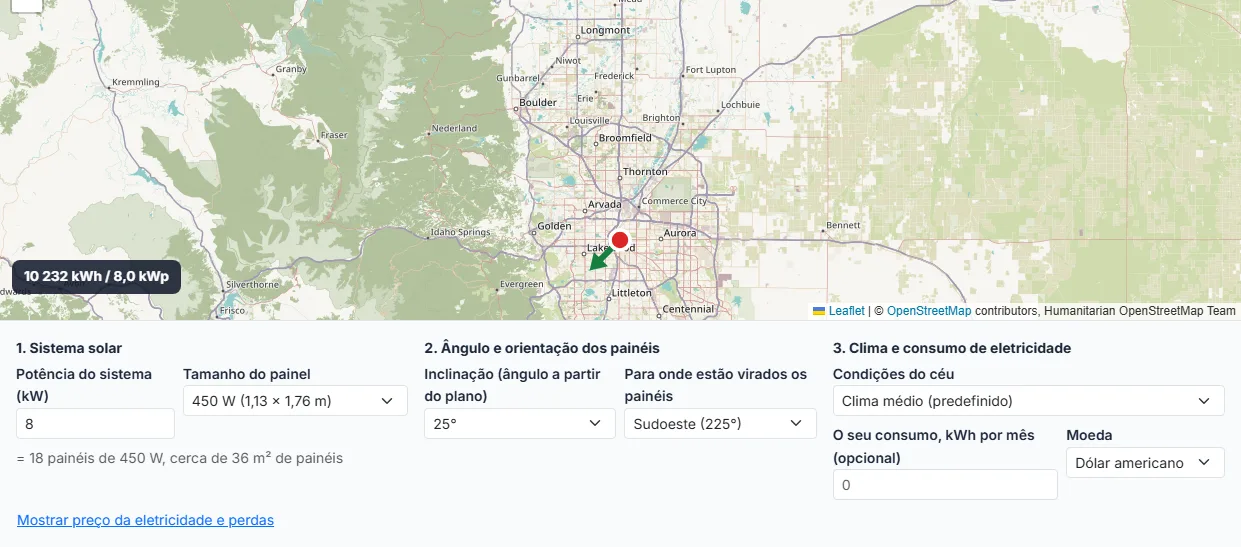Open Mostrar preço da eletricidade e perdas link
1241x547 pixels.
pos(145,520)
